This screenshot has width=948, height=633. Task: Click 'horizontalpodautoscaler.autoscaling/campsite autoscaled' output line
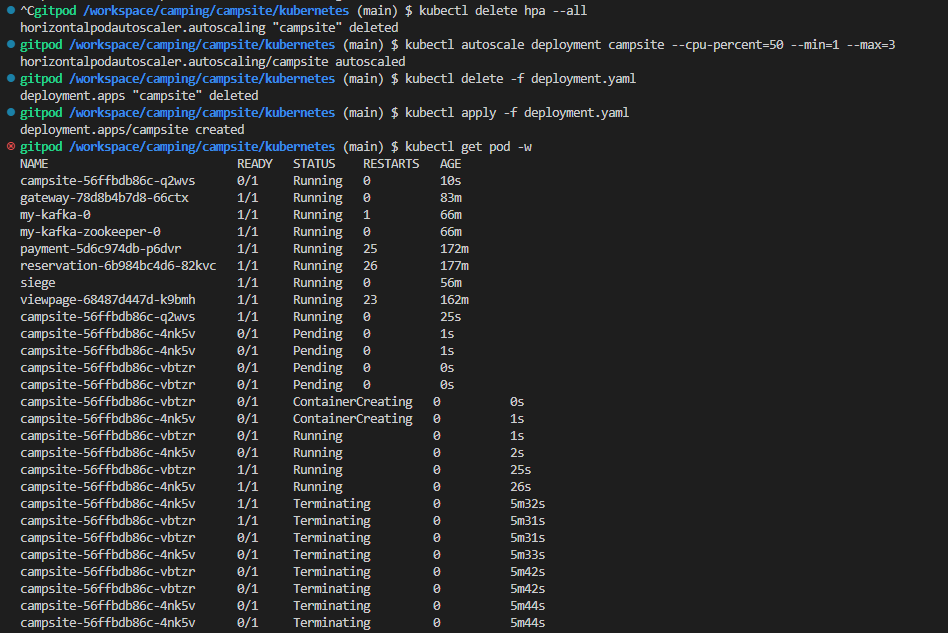213,62
